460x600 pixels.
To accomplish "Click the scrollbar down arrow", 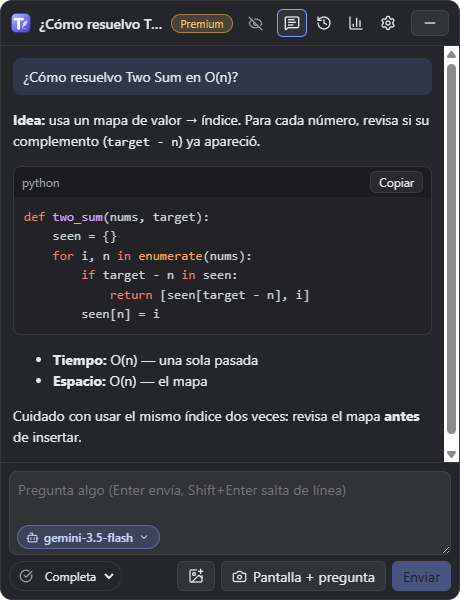I will (451, 455).
